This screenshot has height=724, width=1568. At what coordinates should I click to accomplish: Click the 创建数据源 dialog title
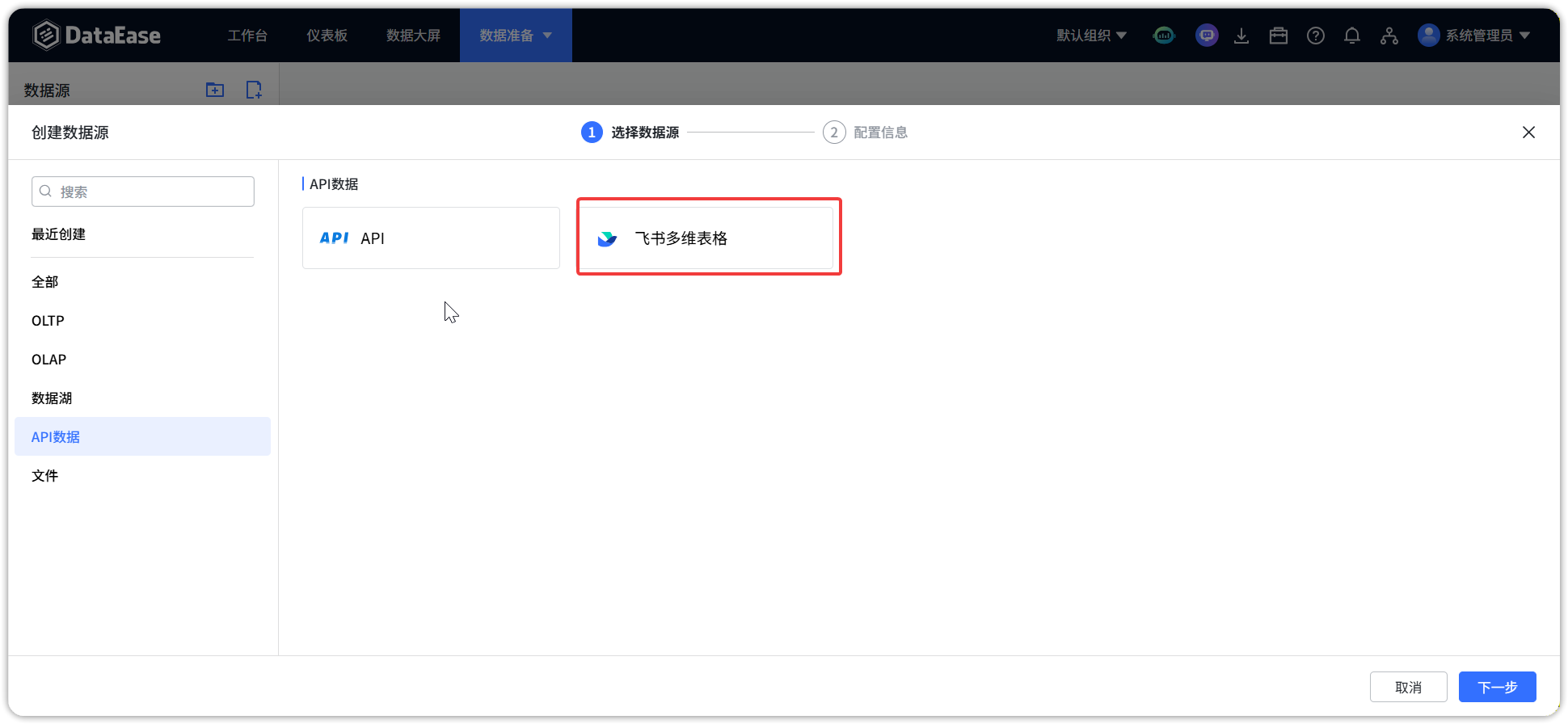70,133
